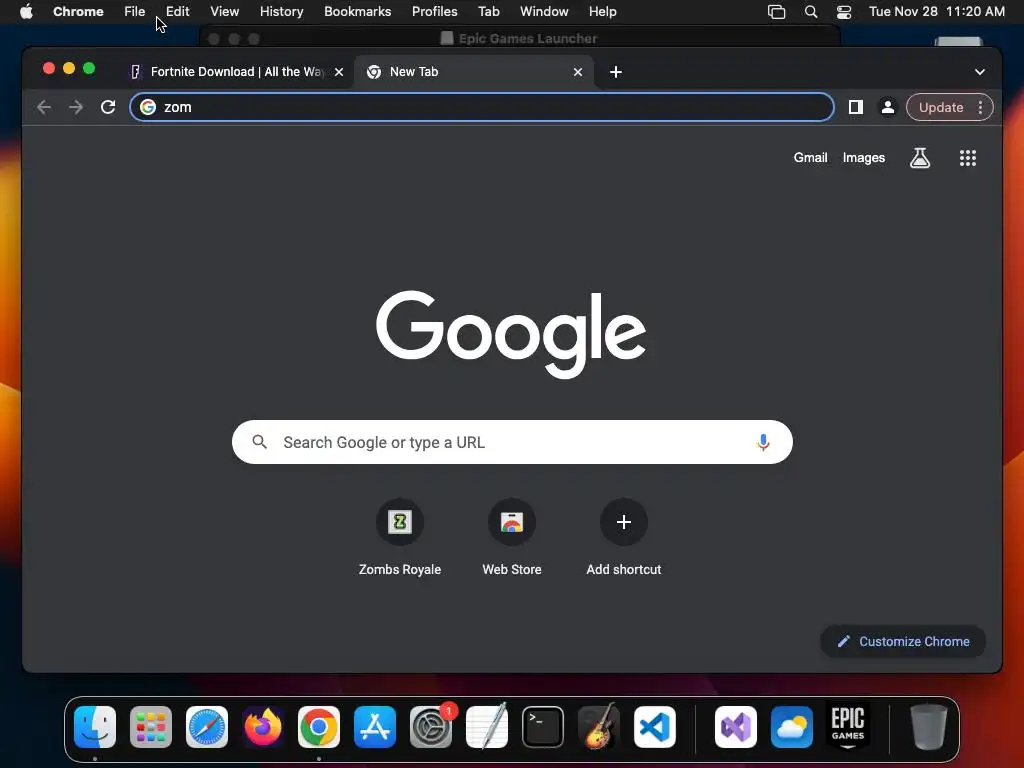Close the Fortnite Download tab
Screen dimensions: 1024x768
tap(339, 72)
